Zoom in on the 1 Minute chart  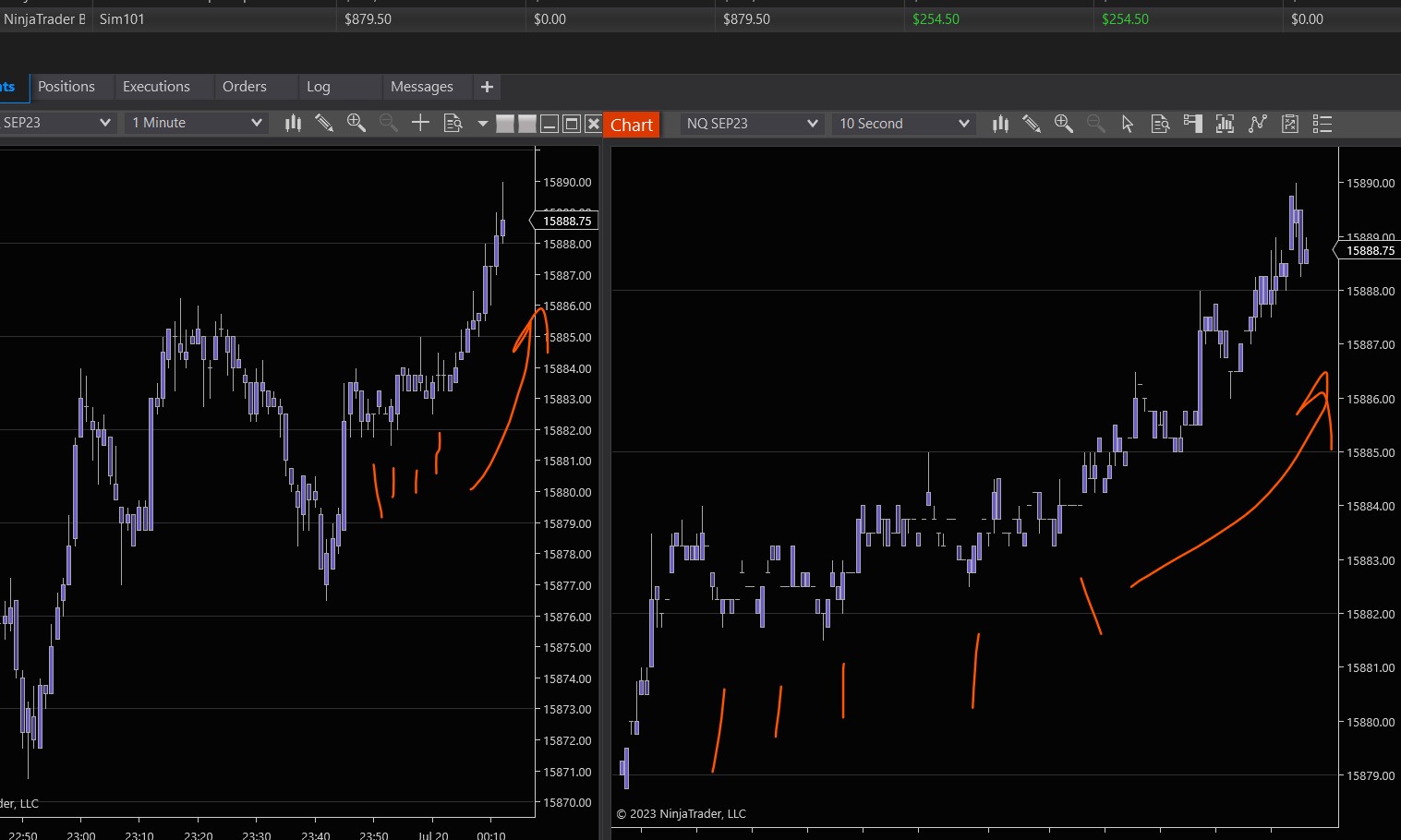356,123
